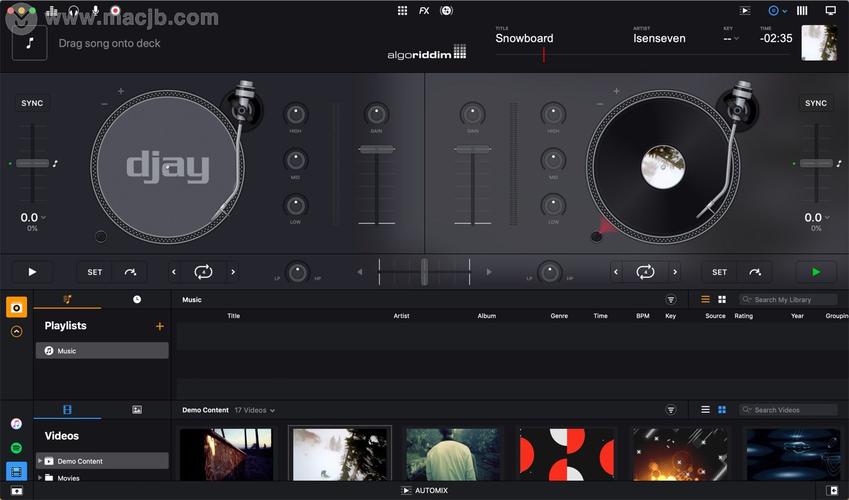This screenshot has height=500, width=849.
Task: Switch to the playlists tab in music browser
Action: [x=67, y=299]
